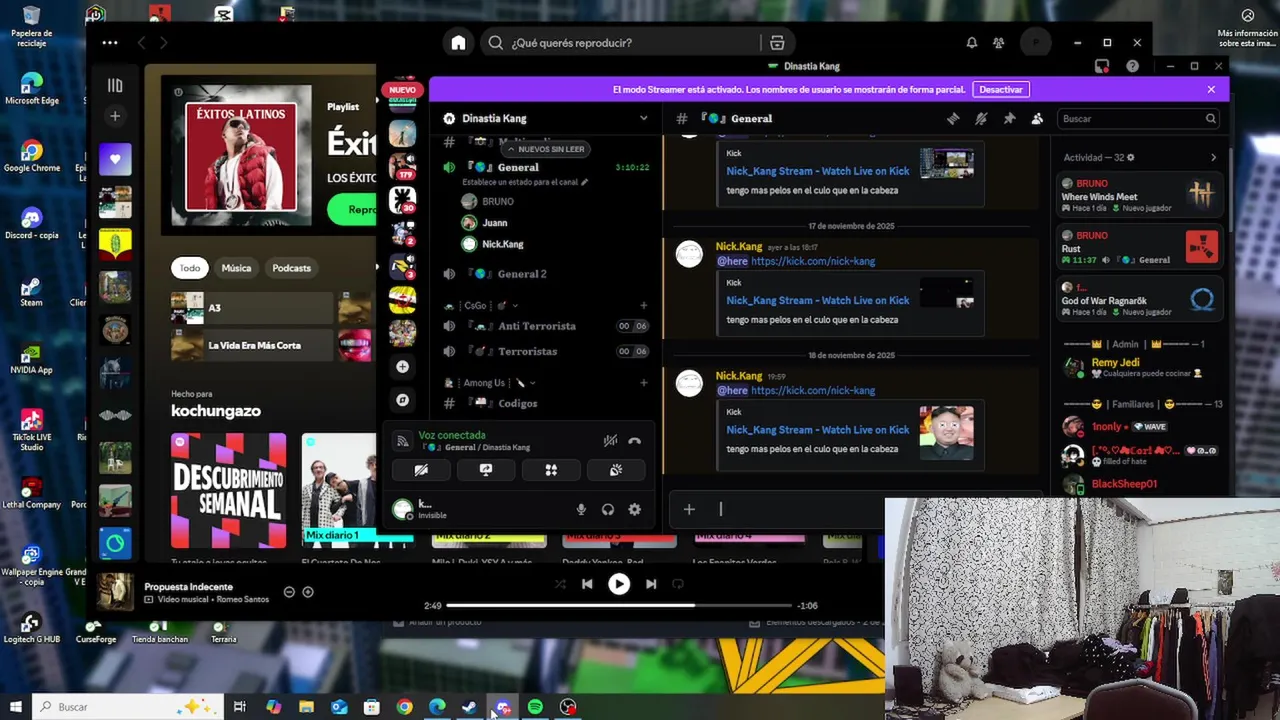
Task: Open Liked Songs heart in Spotify sidebar
Action: click(115, 160)
